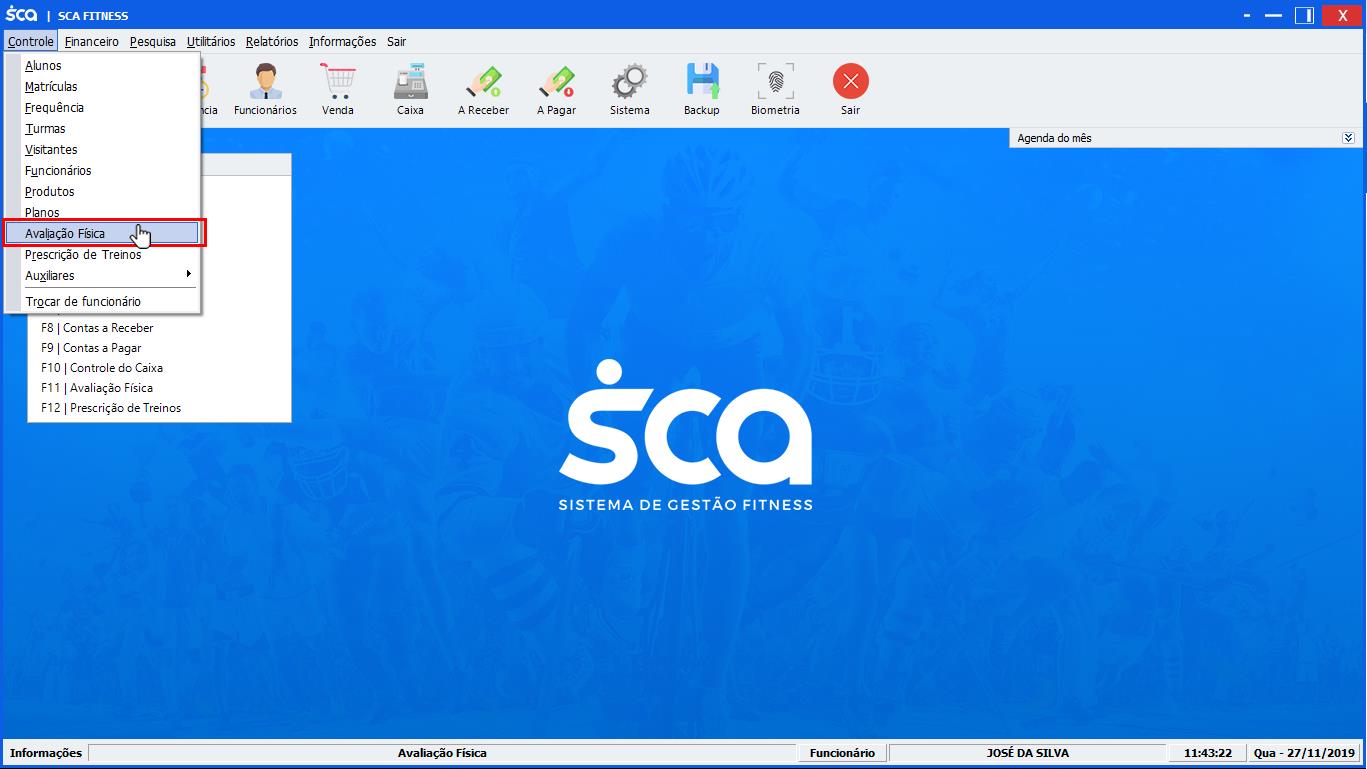Launch the Backup floppy disk icon

(702, 89)
